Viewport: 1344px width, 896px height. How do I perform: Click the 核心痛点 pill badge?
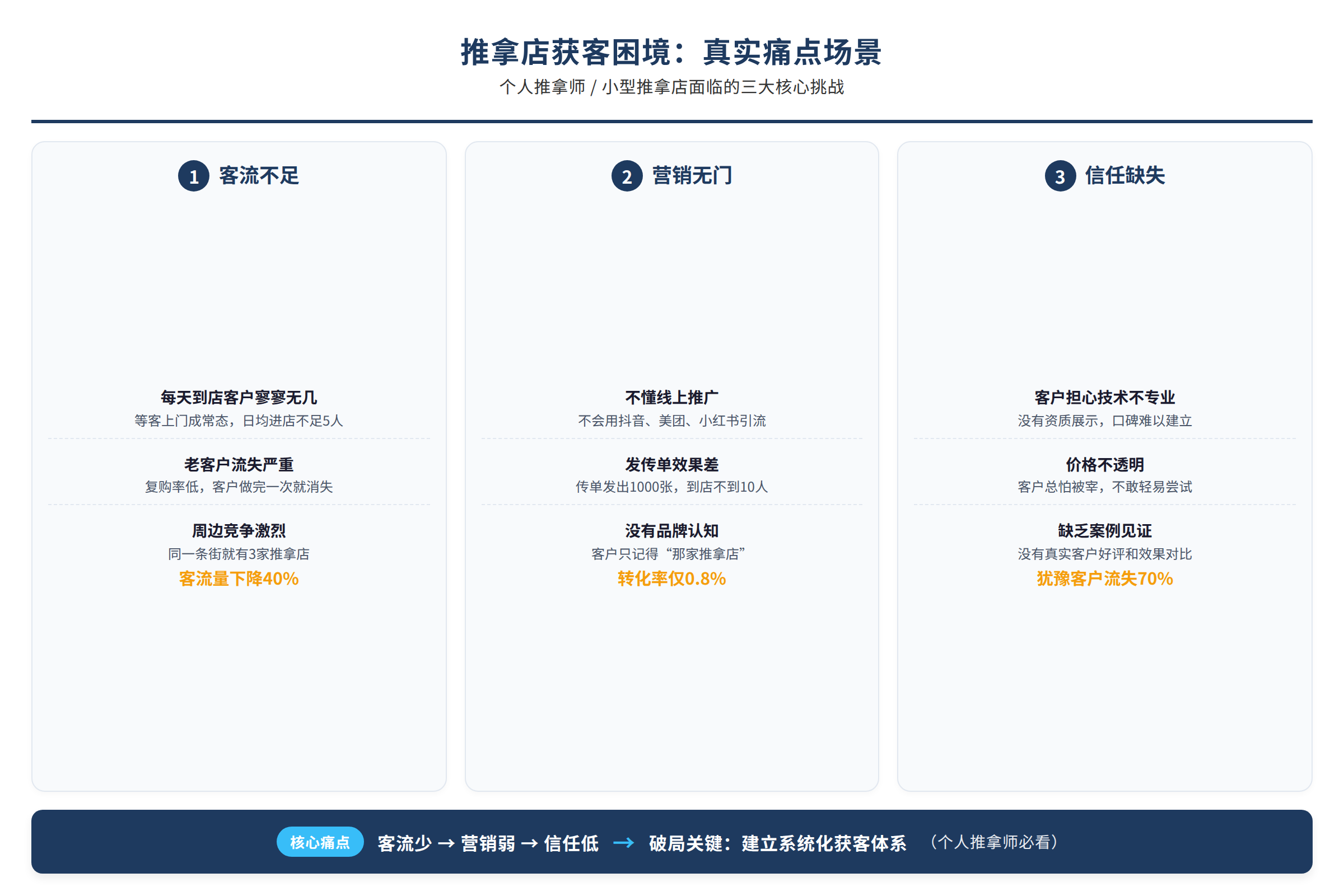click(320, 842)
